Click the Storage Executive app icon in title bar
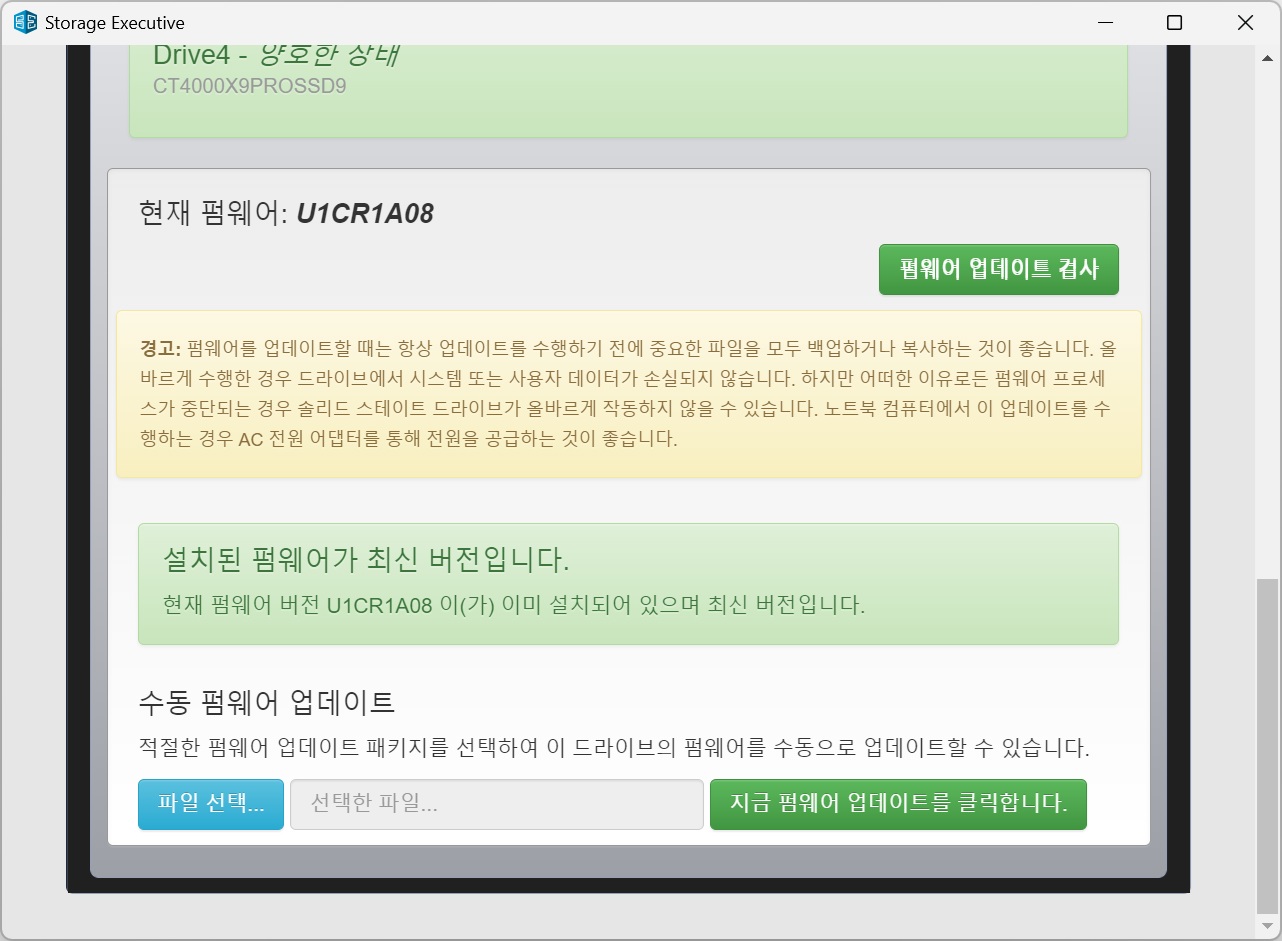 25,22
